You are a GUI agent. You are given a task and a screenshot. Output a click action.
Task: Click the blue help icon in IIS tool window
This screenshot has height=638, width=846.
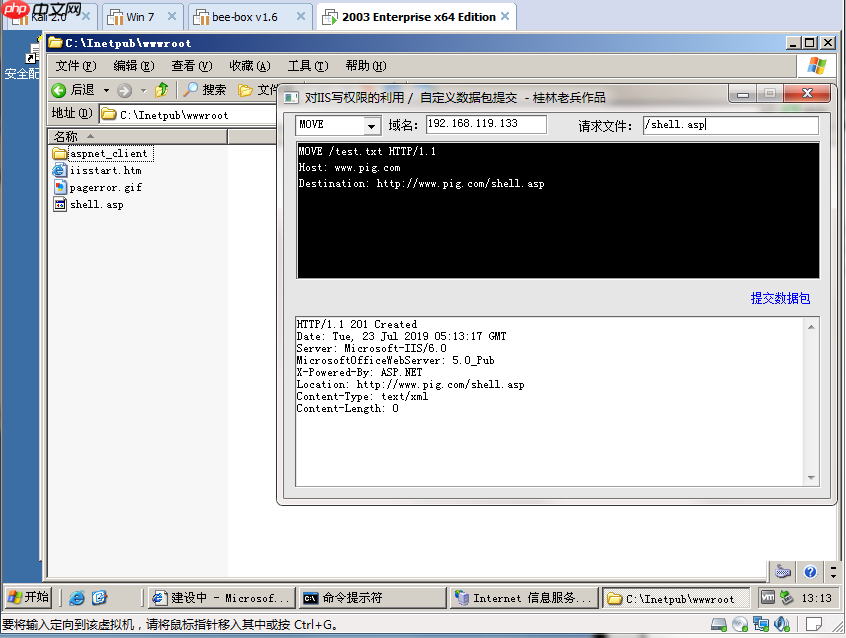[x=808, y=572]
